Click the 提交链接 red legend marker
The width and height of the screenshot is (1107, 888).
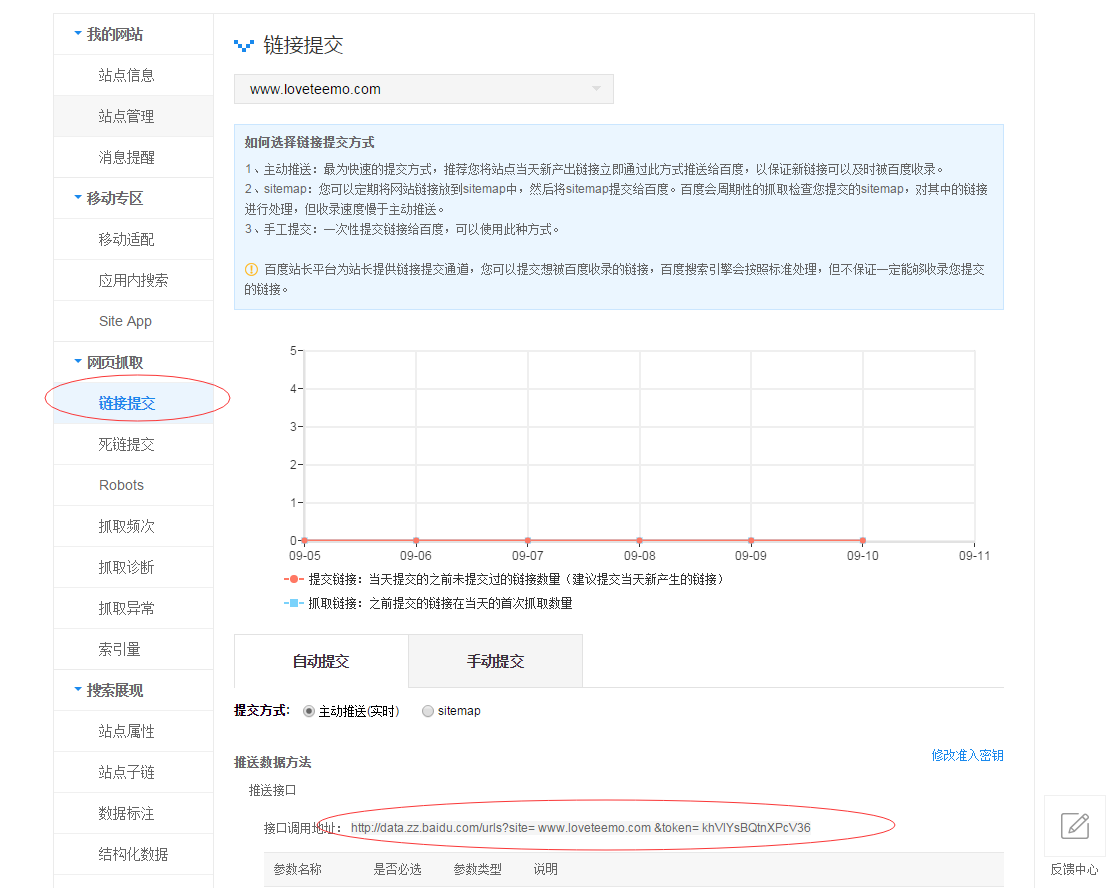tap(293, 579)
